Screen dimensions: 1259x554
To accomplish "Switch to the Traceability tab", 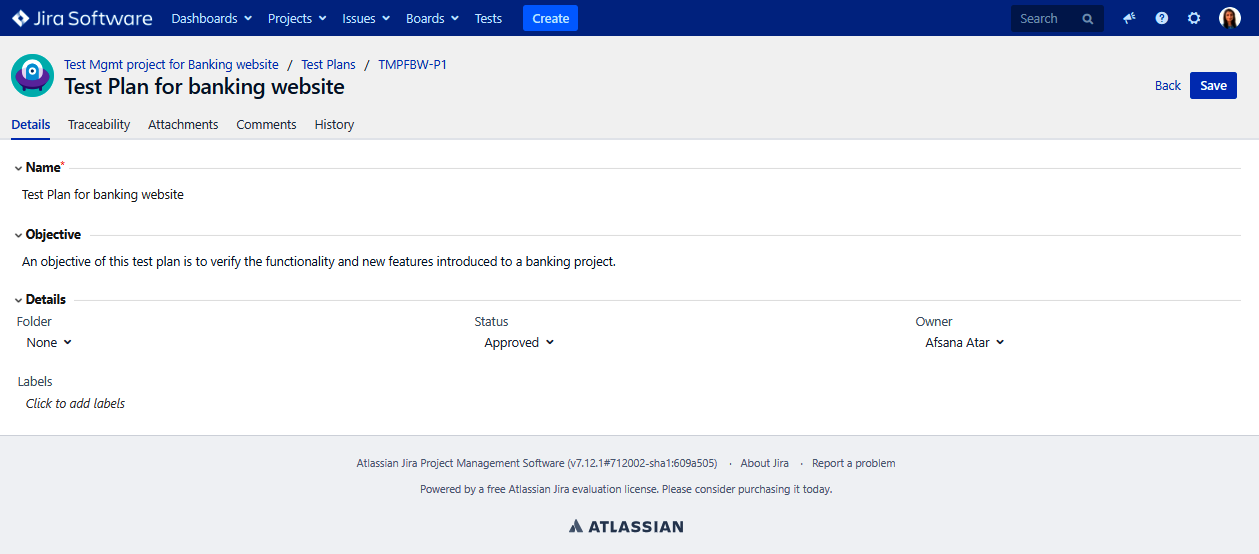I will (99, 124).
